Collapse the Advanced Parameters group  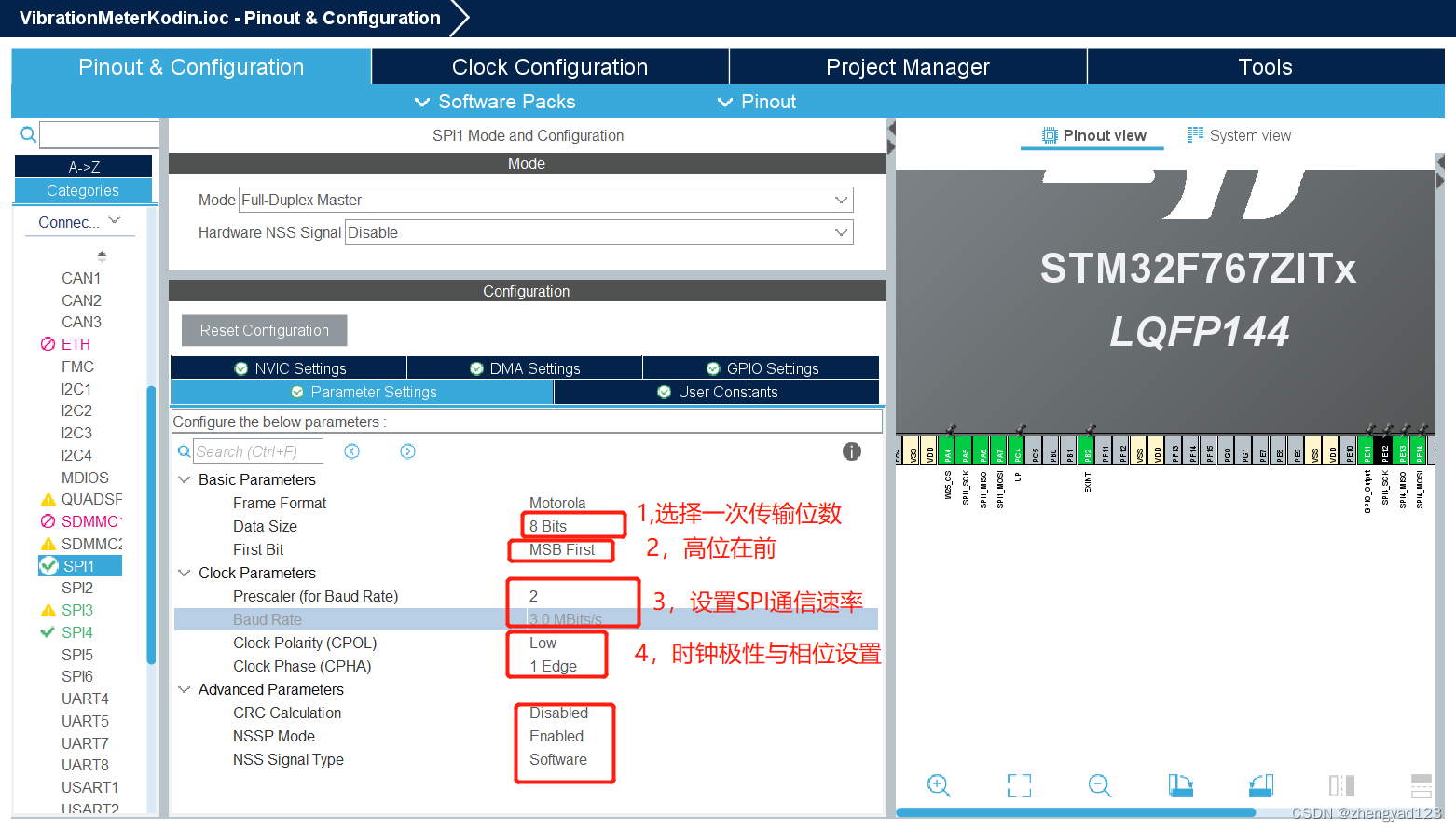coord(185,689)
